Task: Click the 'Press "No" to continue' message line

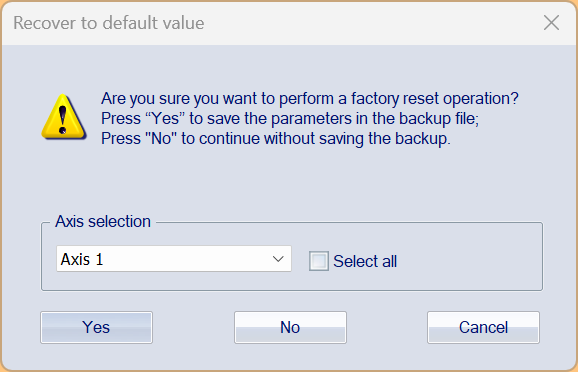Action: (x=276, y=139)
